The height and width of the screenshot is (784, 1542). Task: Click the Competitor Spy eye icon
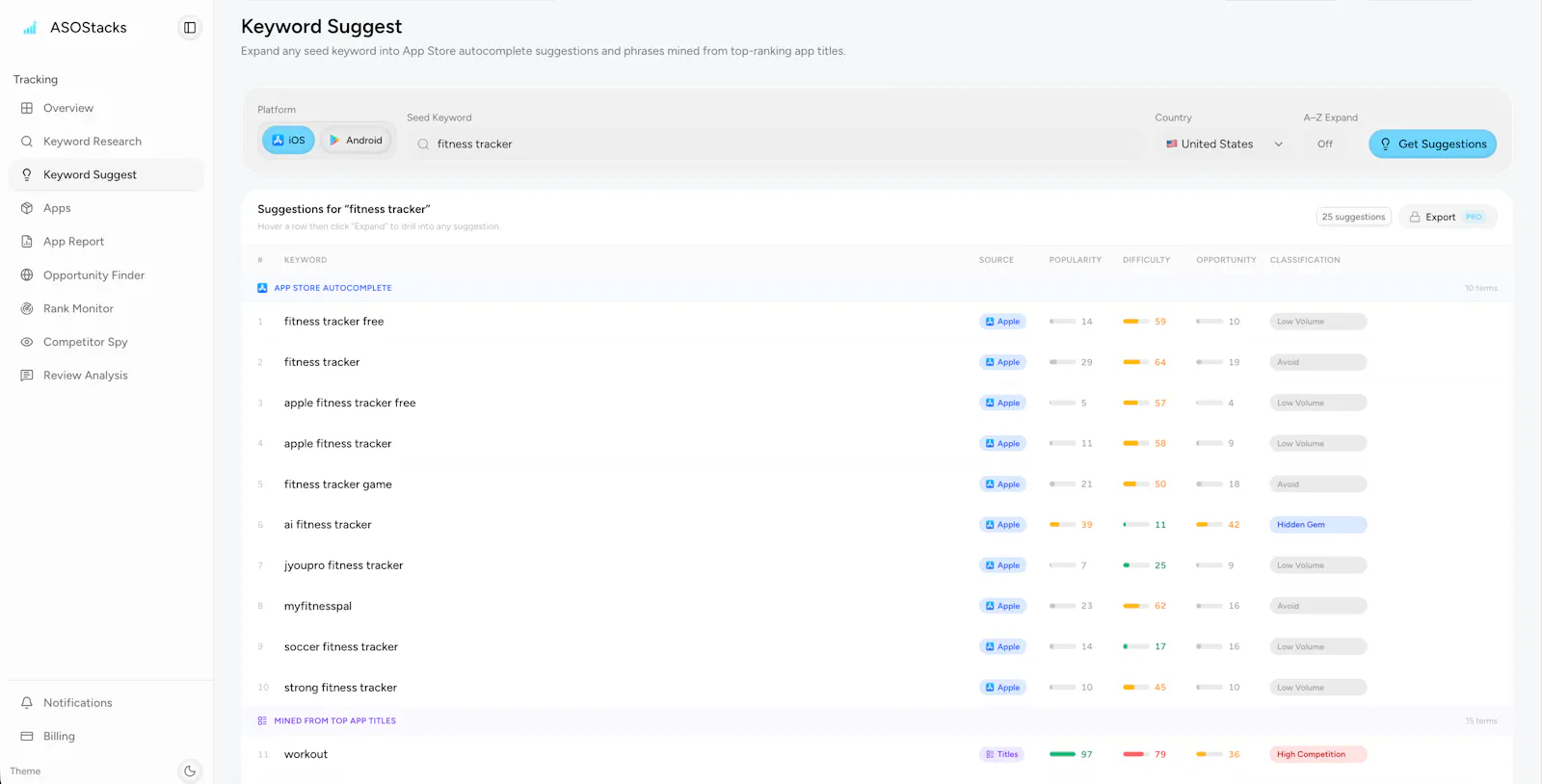pyautogui.click(x=27, y=342)
